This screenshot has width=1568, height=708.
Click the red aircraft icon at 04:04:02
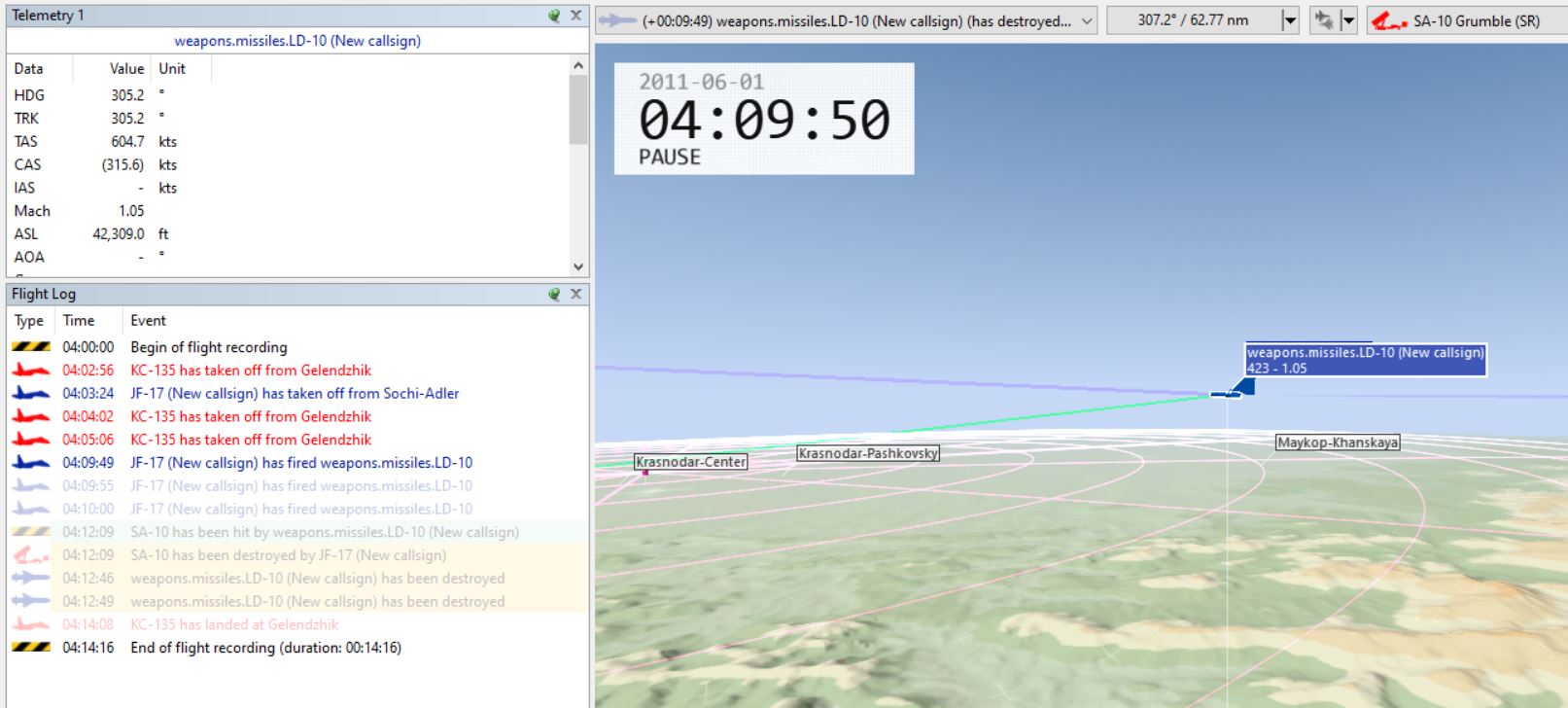pyautogui.click(x=31, y=416)
